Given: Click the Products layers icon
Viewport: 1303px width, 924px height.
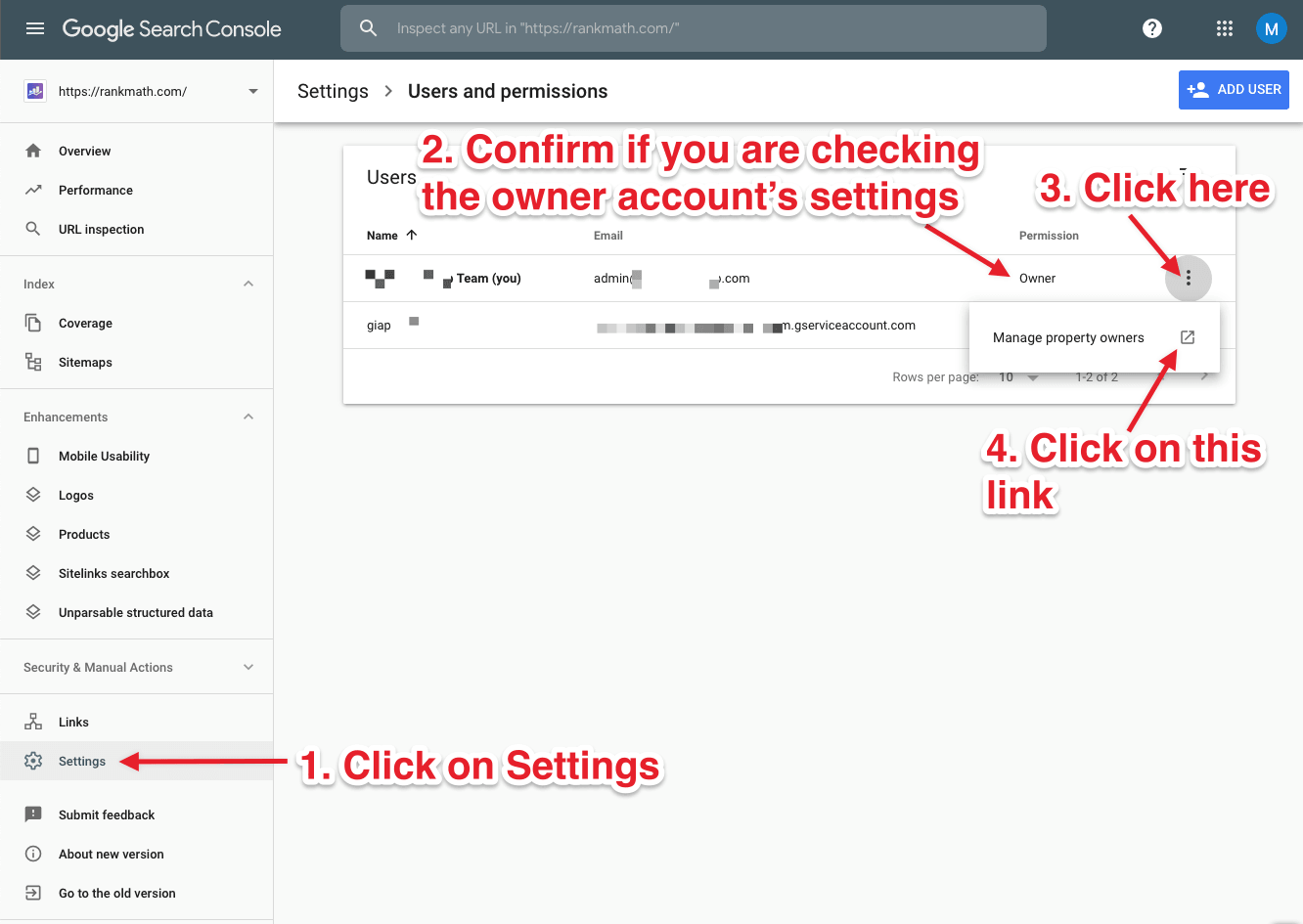Looking at the screenshot, I should (x=33, y=534).
